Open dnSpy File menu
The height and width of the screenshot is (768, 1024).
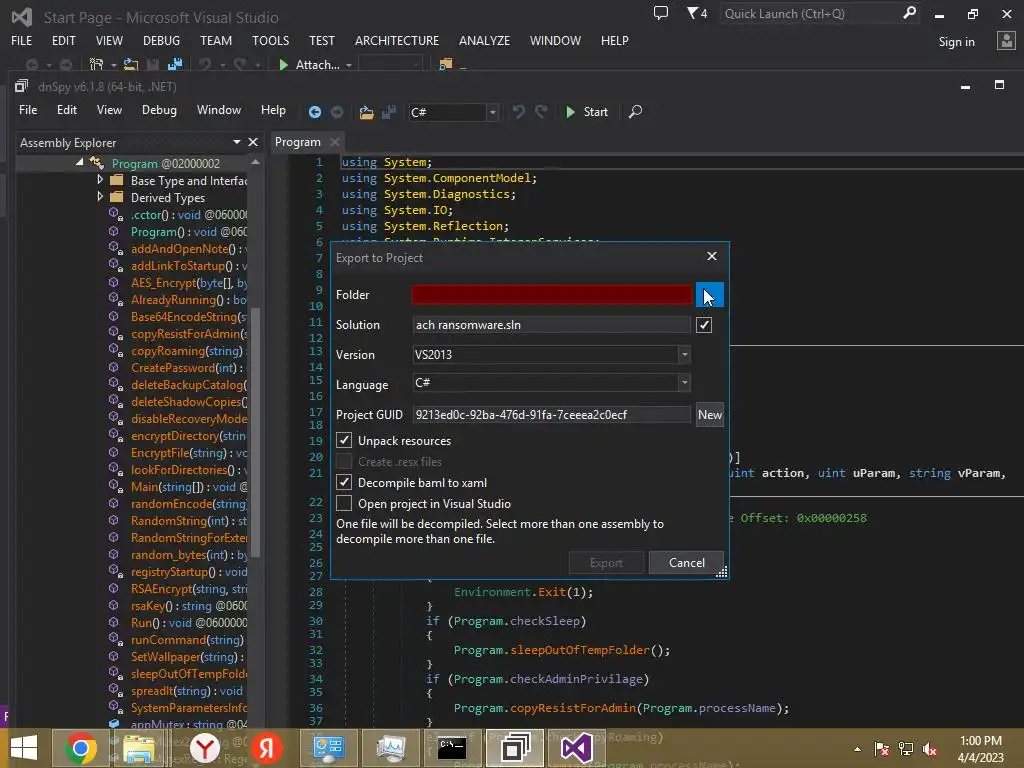[28, 110]
